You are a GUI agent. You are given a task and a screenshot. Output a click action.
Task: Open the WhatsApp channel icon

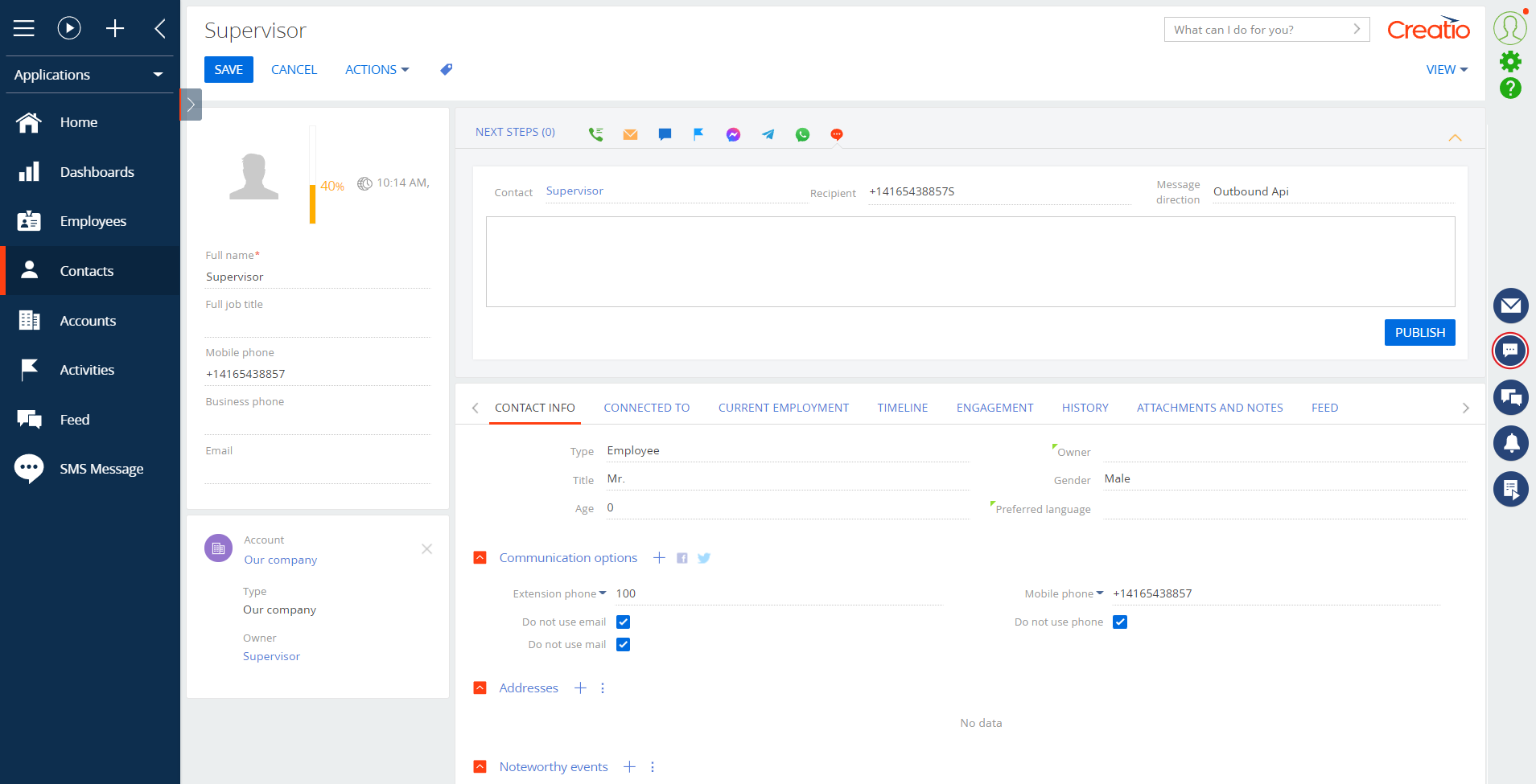click(x=802, y=134)
